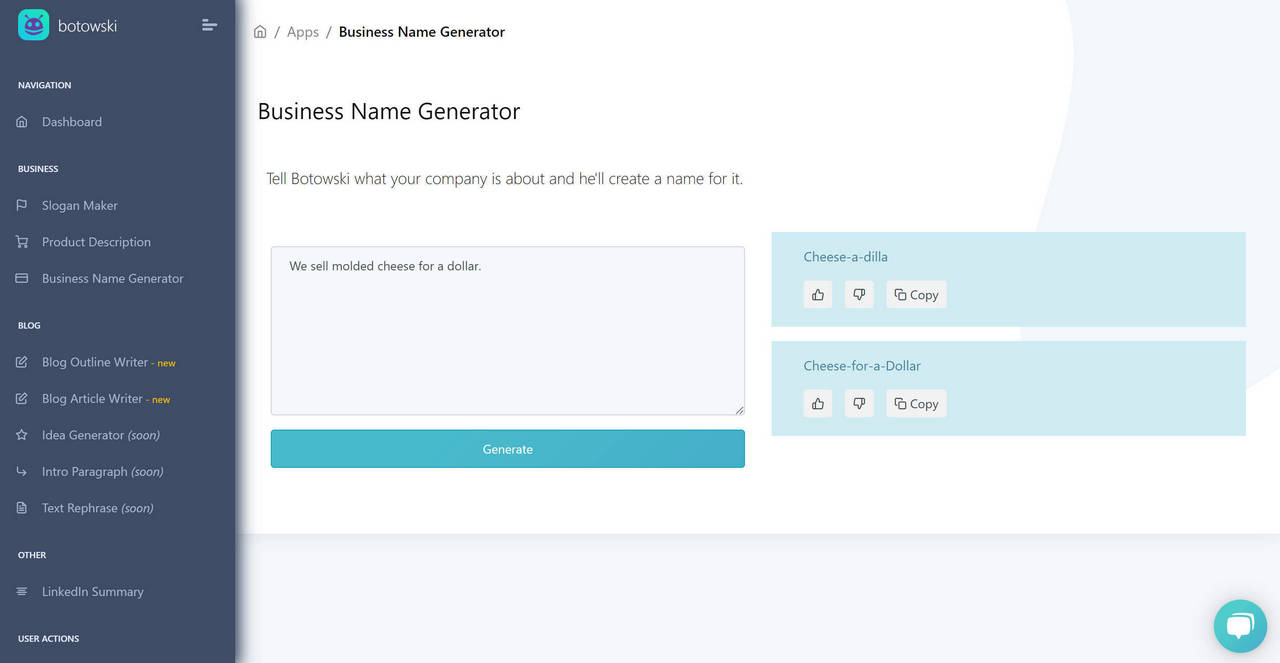Image resolution: width=1280 pixels, height=663 pixels.
Task: Click the botowski robot logo icon
Action: 33,25
